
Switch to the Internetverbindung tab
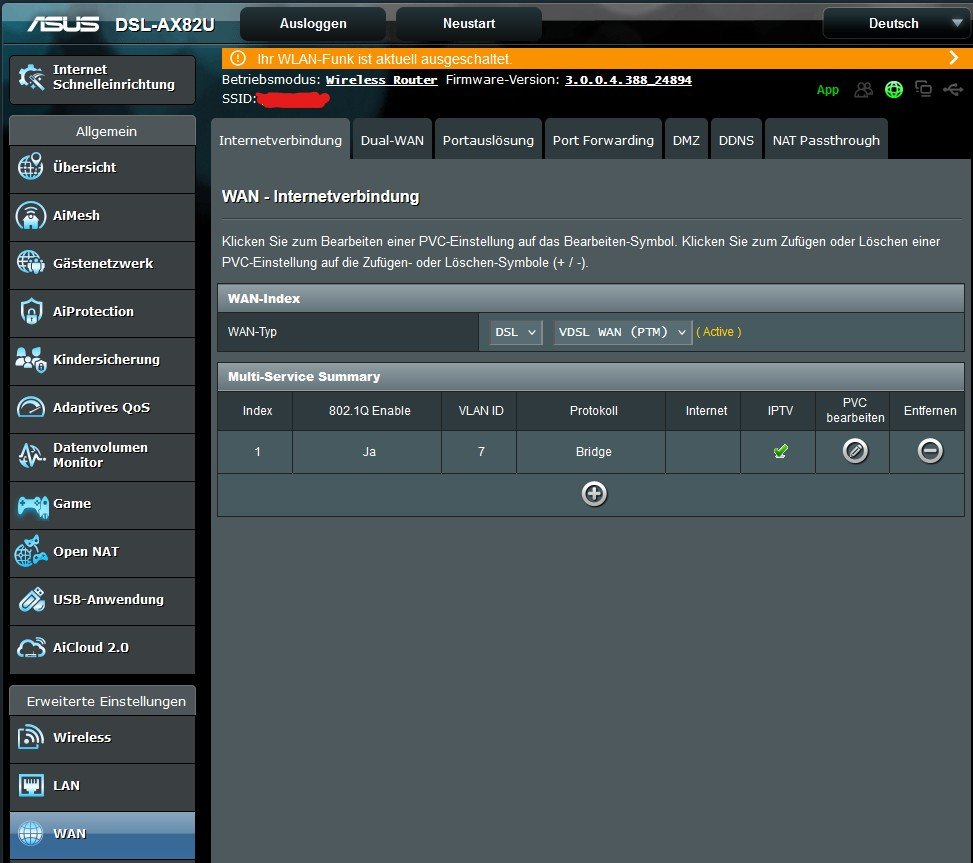(x=280, y=140)
